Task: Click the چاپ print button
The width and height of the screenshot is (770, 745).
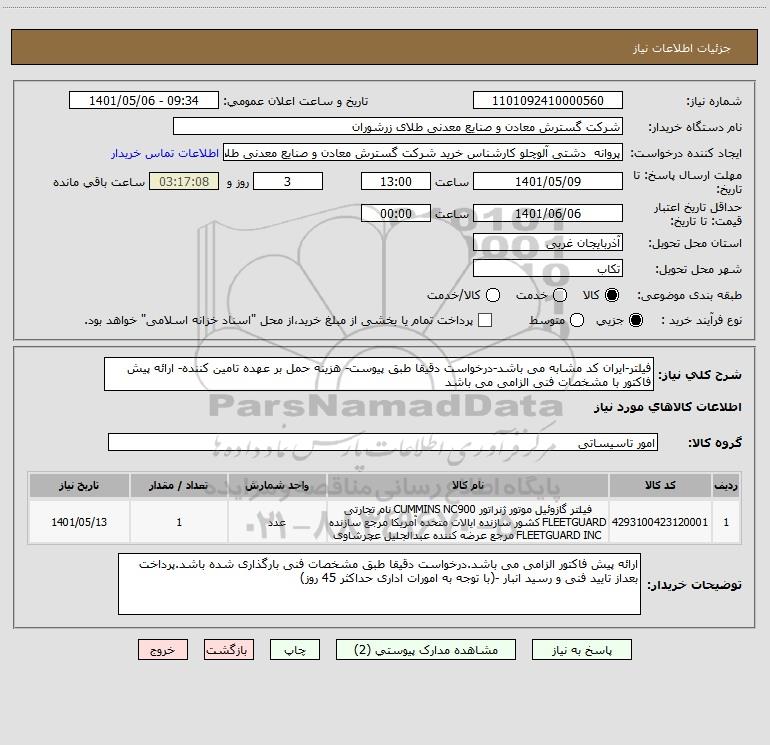Action: (x=295, y=650)
